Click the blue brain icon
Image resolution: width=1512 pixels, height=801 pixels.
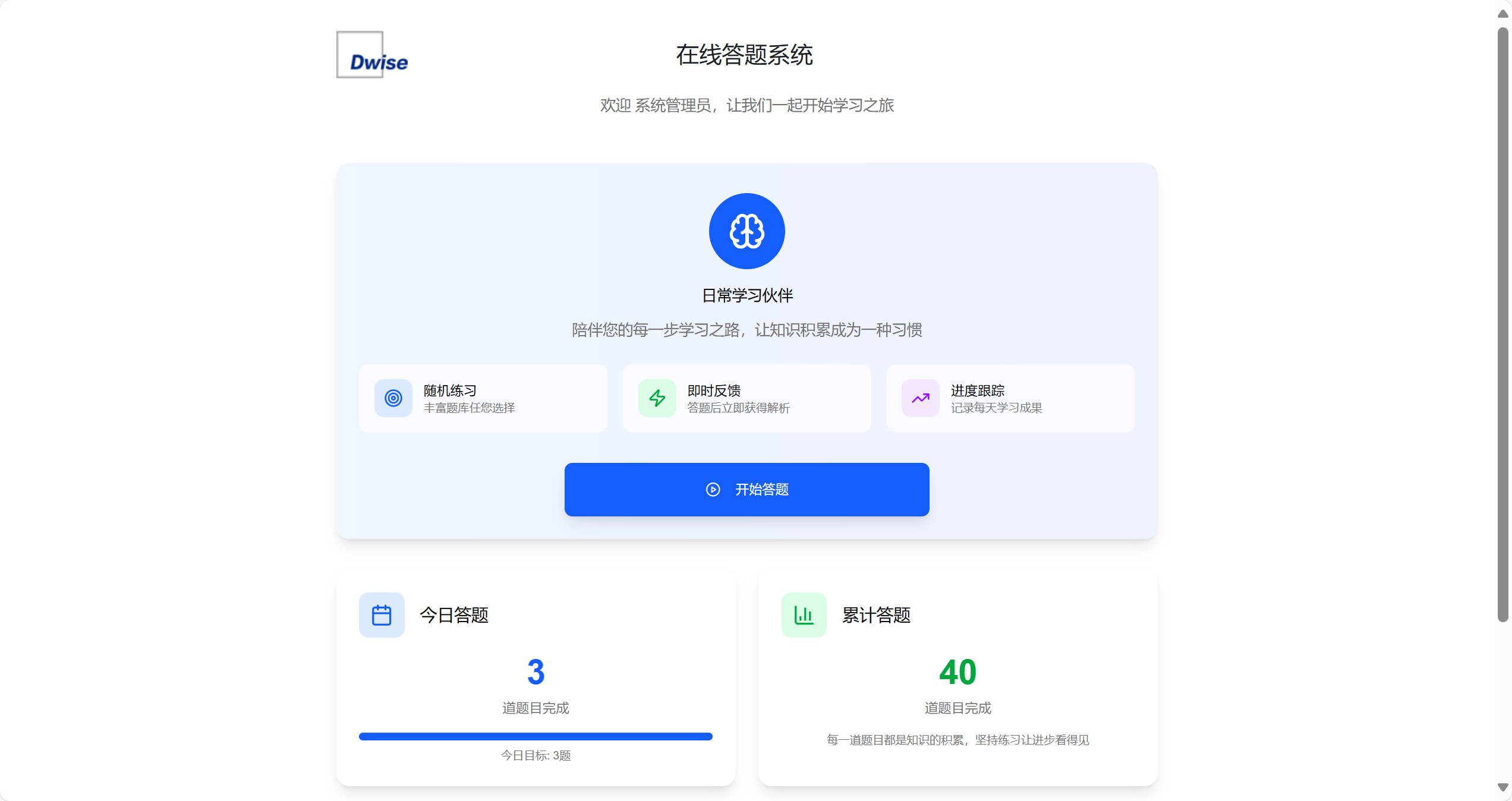coord(746,231)
